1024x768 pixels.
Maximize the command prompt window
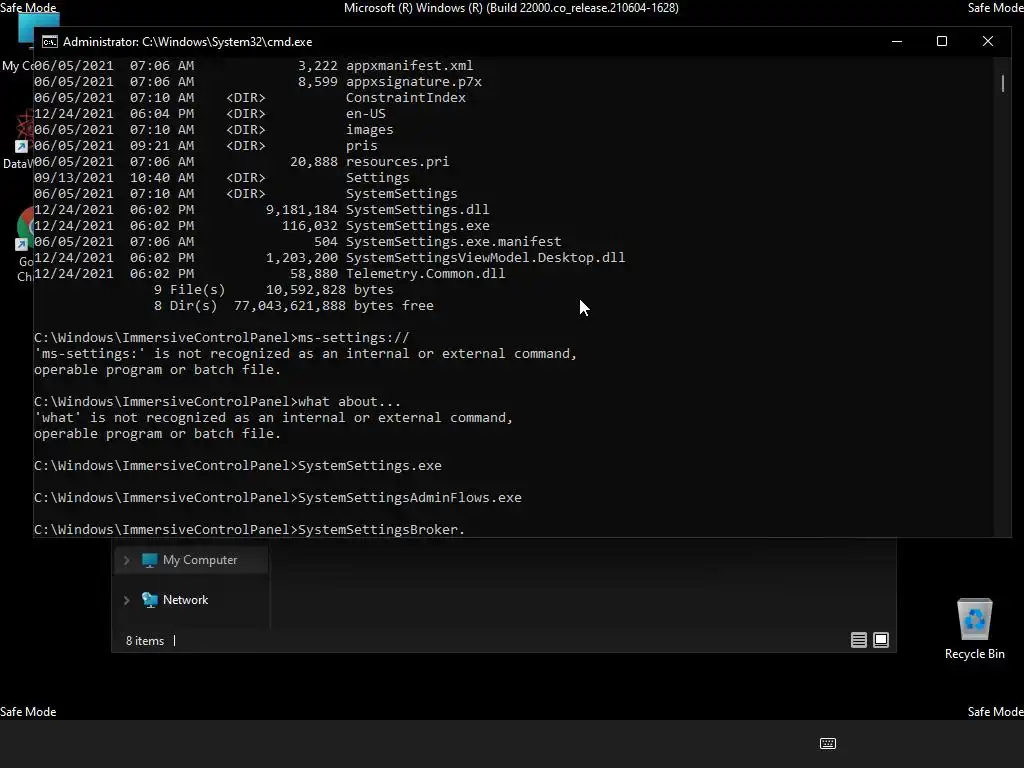[x=942, y=42]
